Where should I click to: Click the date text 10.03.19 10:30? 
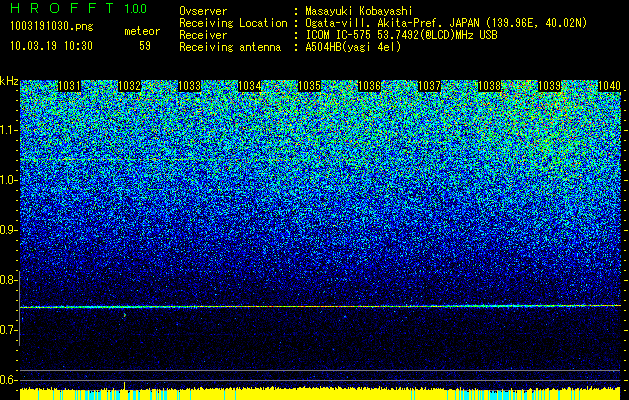tap(51, 46)
